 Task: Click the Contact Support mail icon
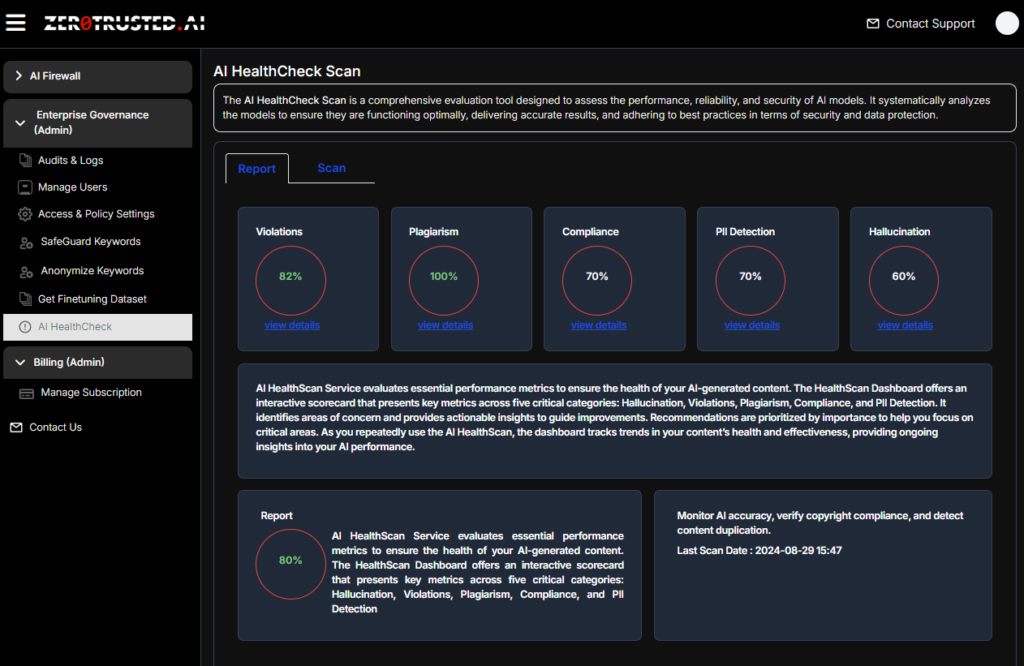(x=875, y=23)
